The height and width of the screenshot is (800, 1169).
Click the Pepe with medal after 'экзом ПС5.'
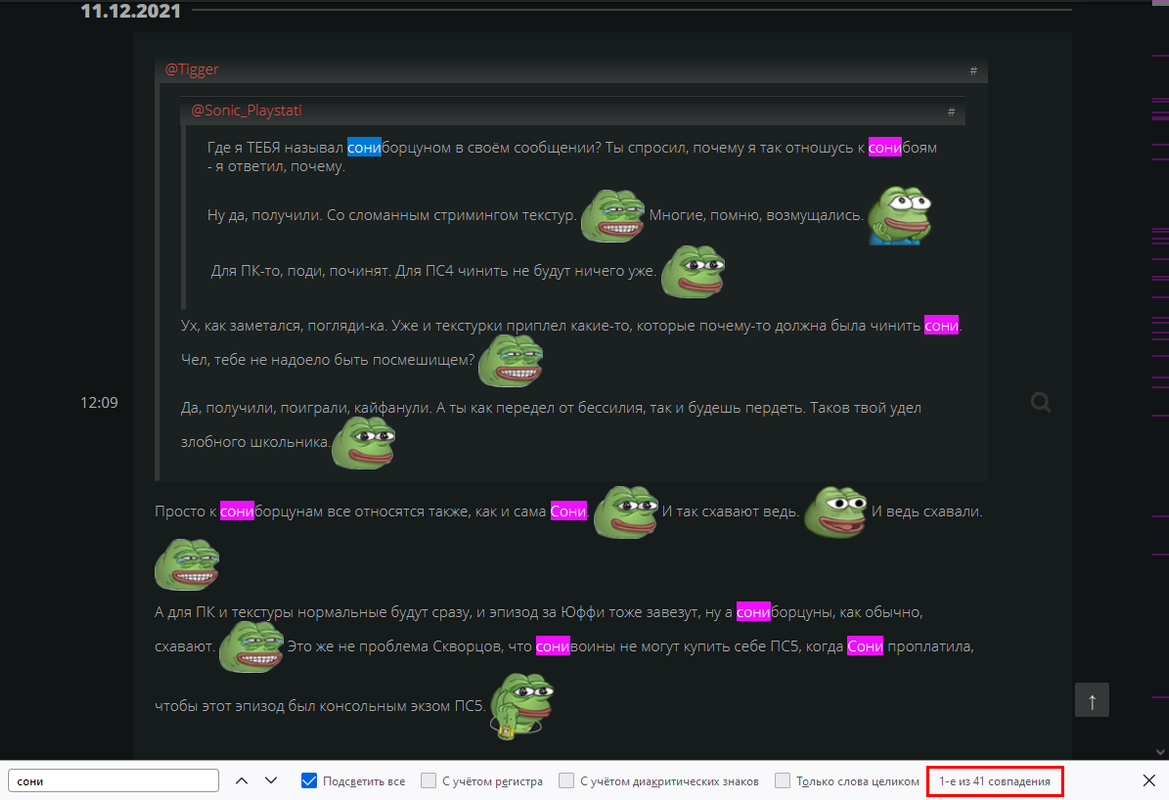point(522,706)
